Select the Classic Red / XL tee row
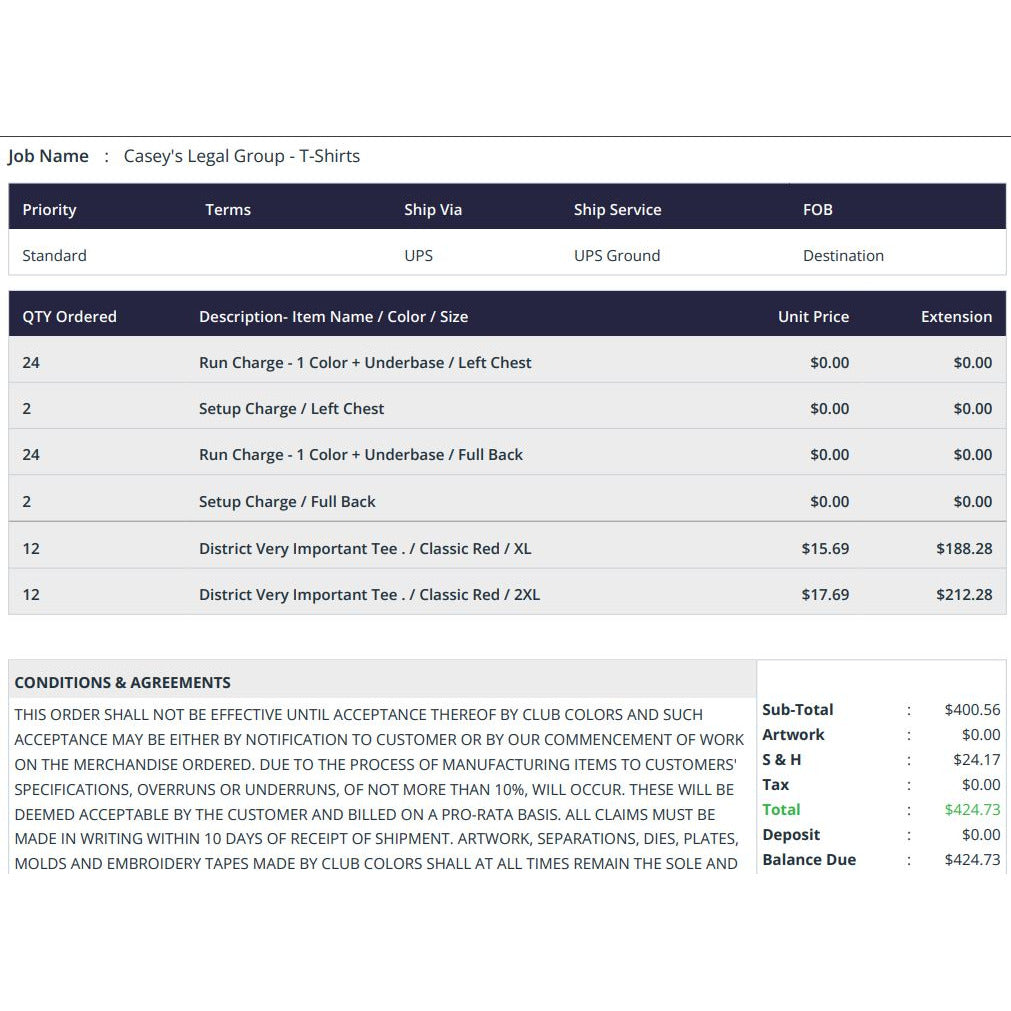 point(507,548)
